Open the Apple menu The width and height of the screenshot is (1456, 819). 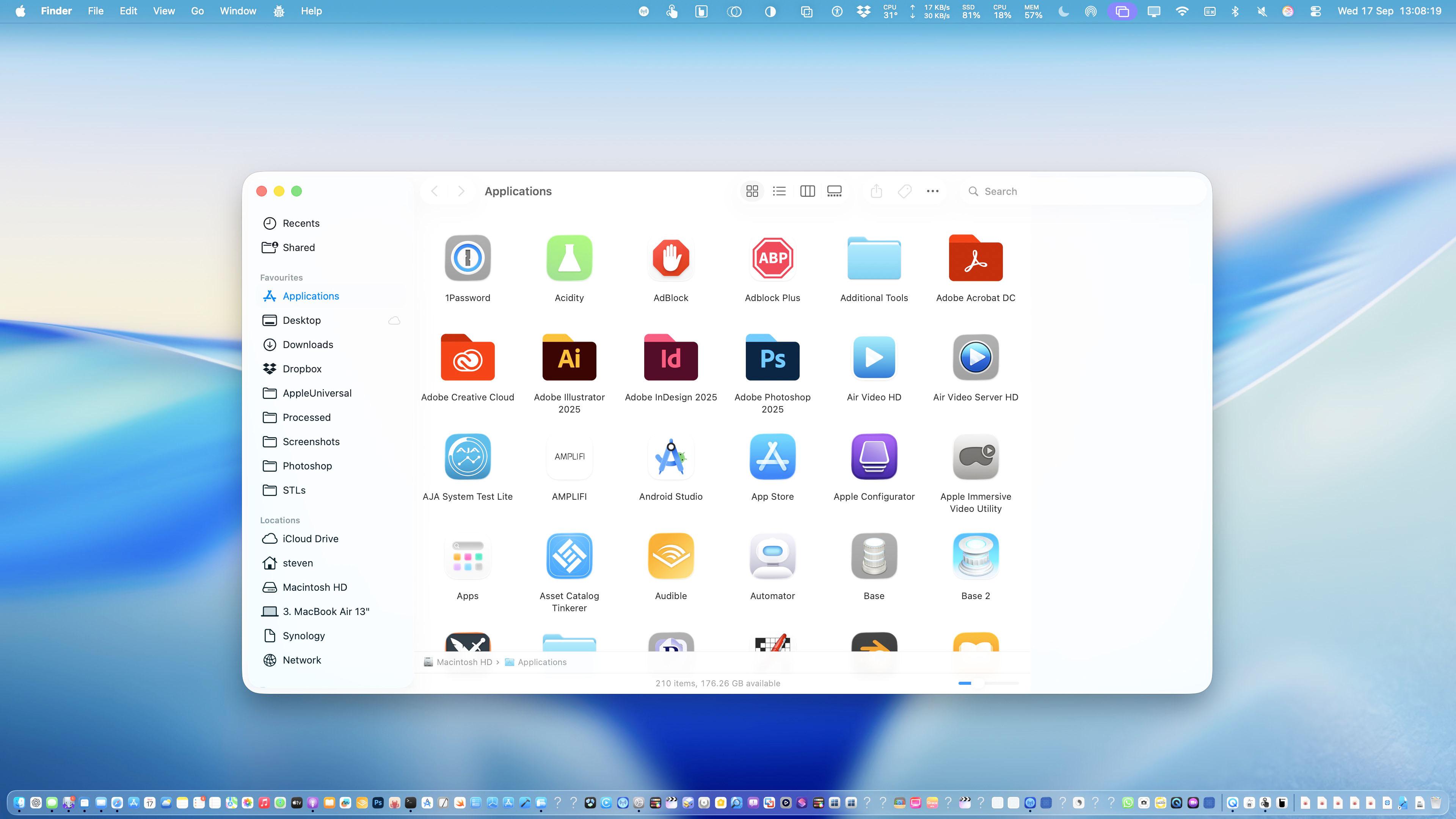tap(20, 11)
